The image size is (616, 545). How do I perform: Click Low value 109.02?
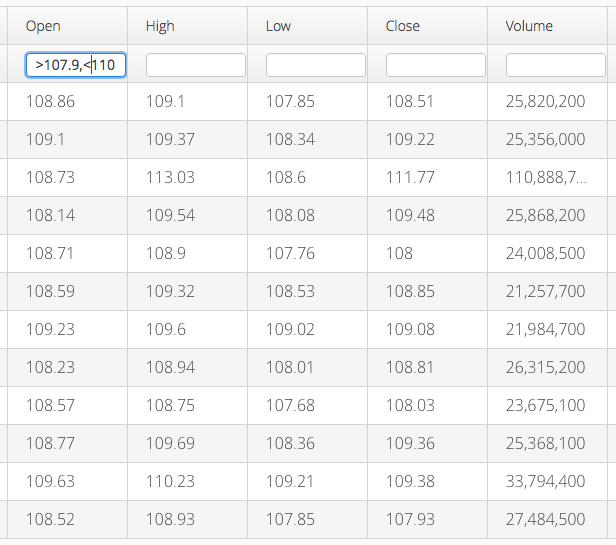pos(290,329)
